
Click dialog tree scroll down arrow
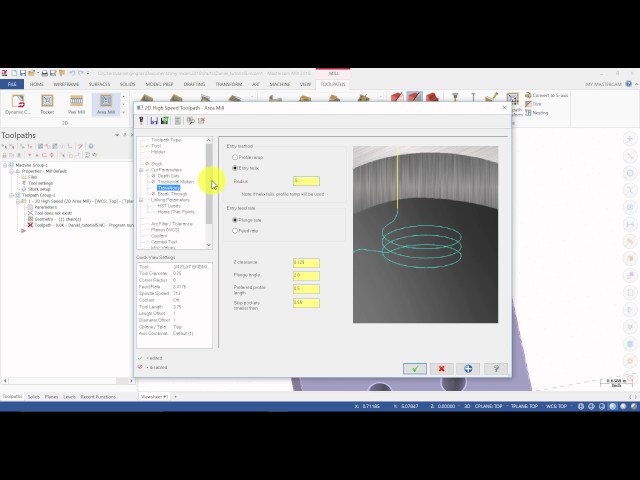(x=209, y=245)
